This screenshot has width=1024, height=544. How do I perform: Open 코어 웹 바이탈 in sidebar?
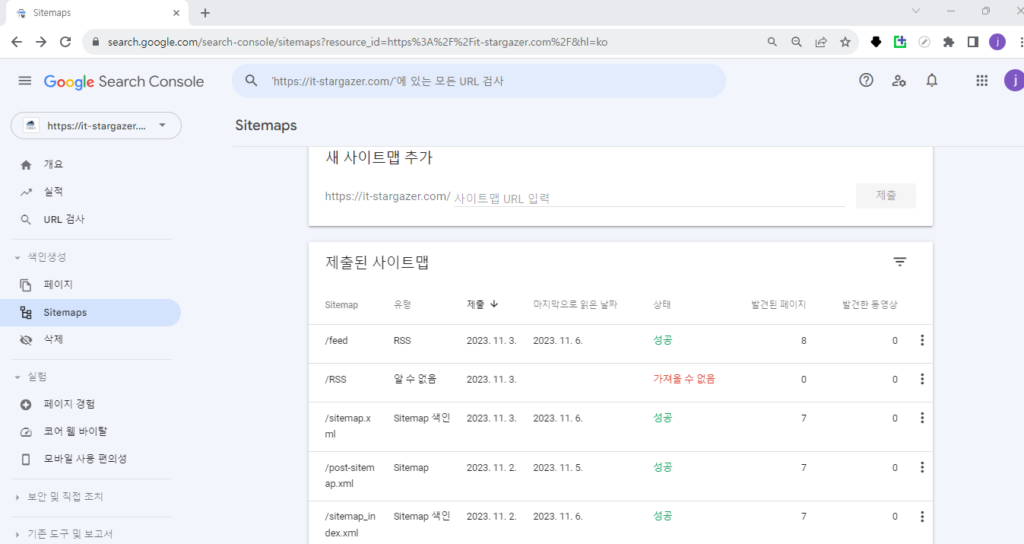(x=91, y=432)
